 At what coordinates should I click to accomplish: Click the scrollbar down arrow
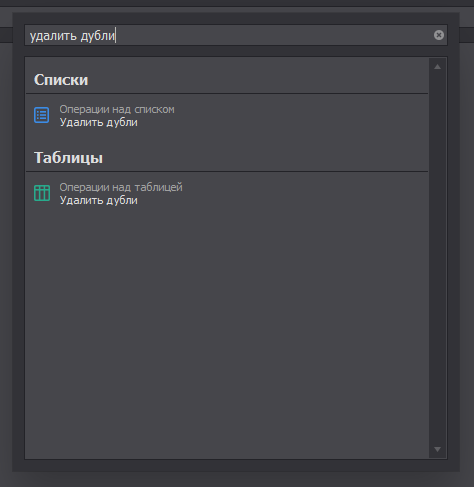pos(437,449)
